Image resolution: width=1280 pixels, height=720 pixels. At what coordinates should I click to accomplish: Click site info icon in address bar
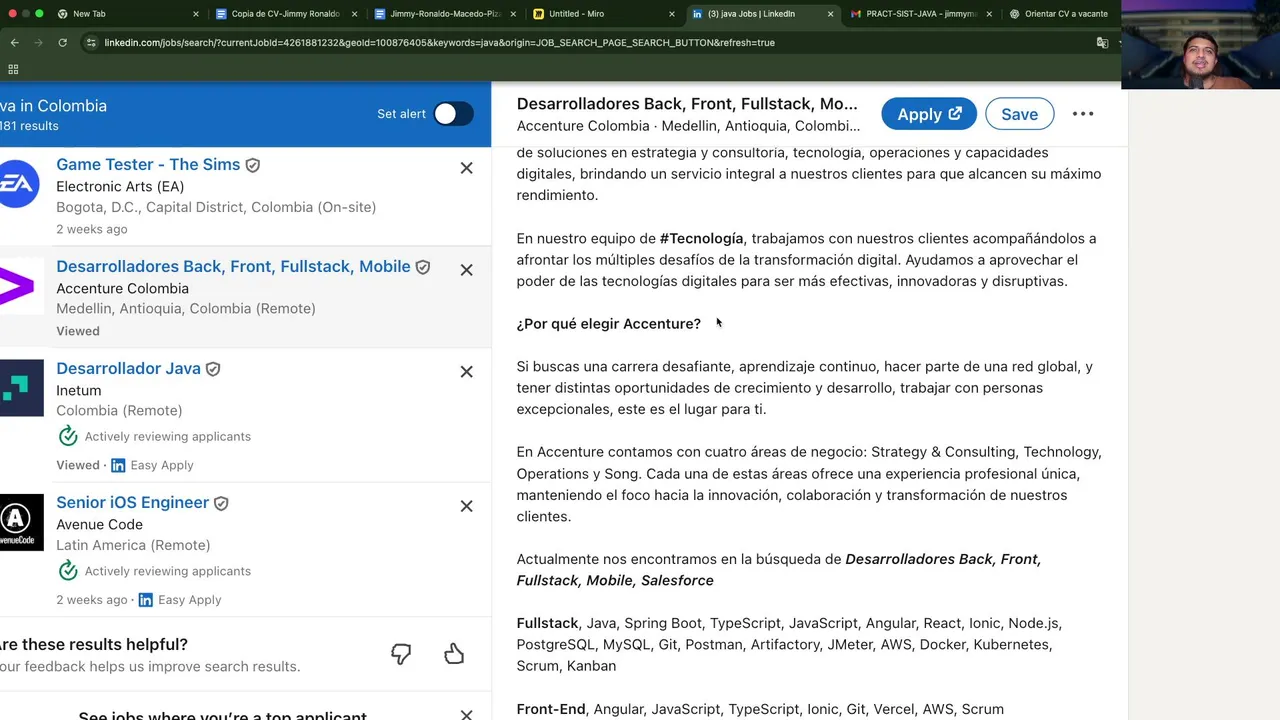pyautogui.click(x=91, y=43)
